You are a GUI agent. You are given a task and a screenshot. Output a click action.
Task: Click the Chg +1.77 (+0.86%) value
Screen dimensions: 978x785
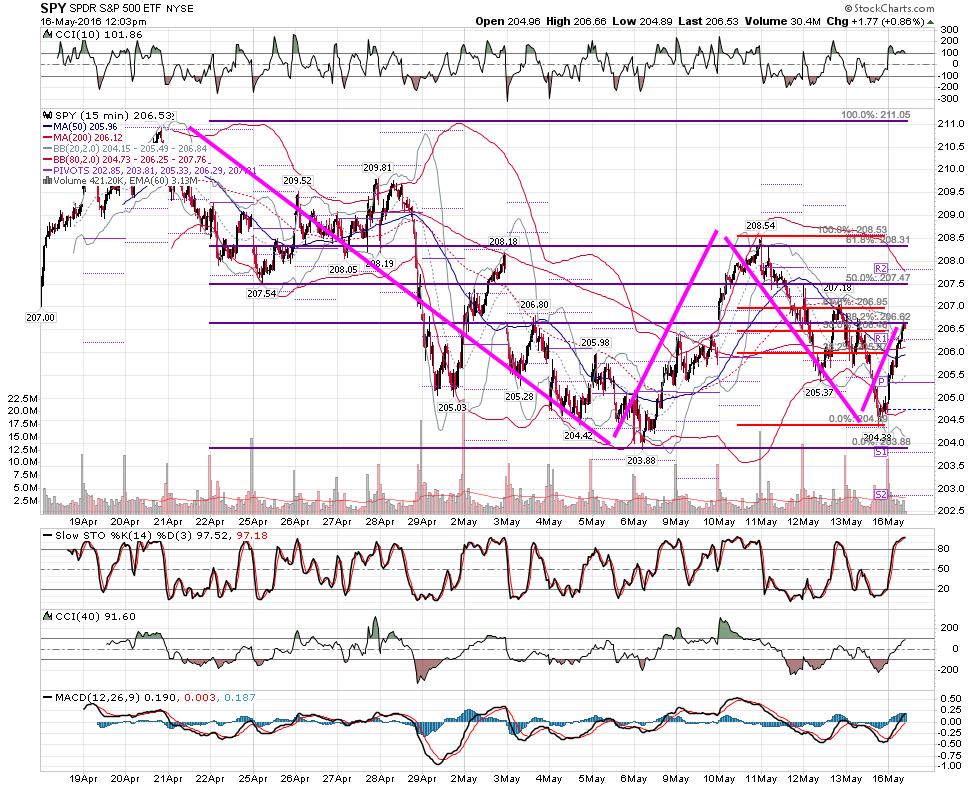pos(875,21)
